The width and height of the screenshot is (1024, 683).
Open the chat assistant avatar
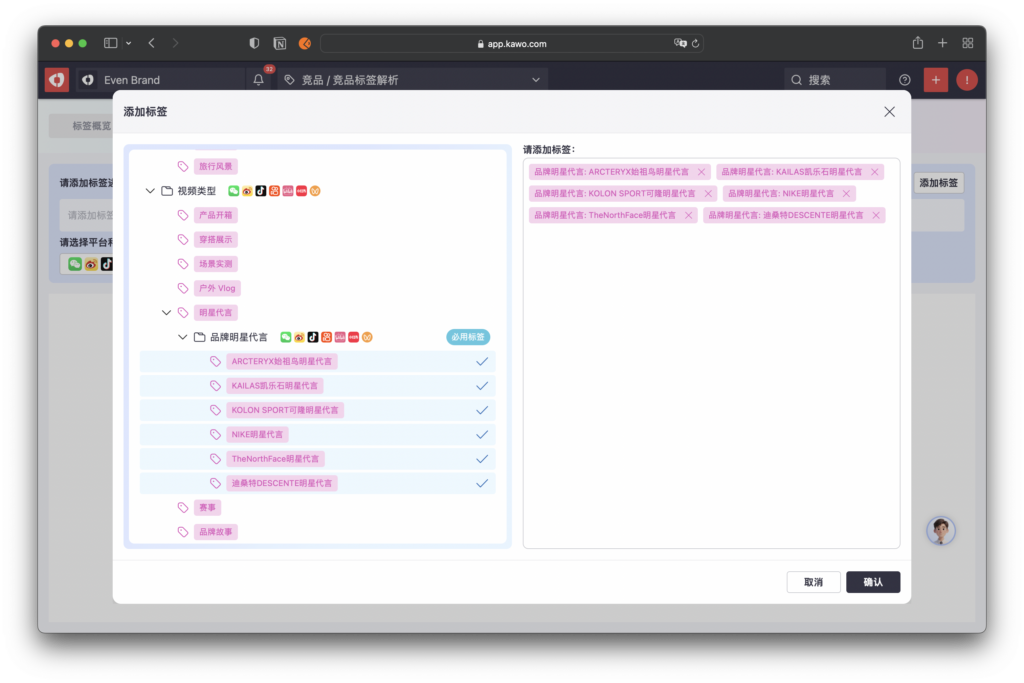click(x=940, y=531)
